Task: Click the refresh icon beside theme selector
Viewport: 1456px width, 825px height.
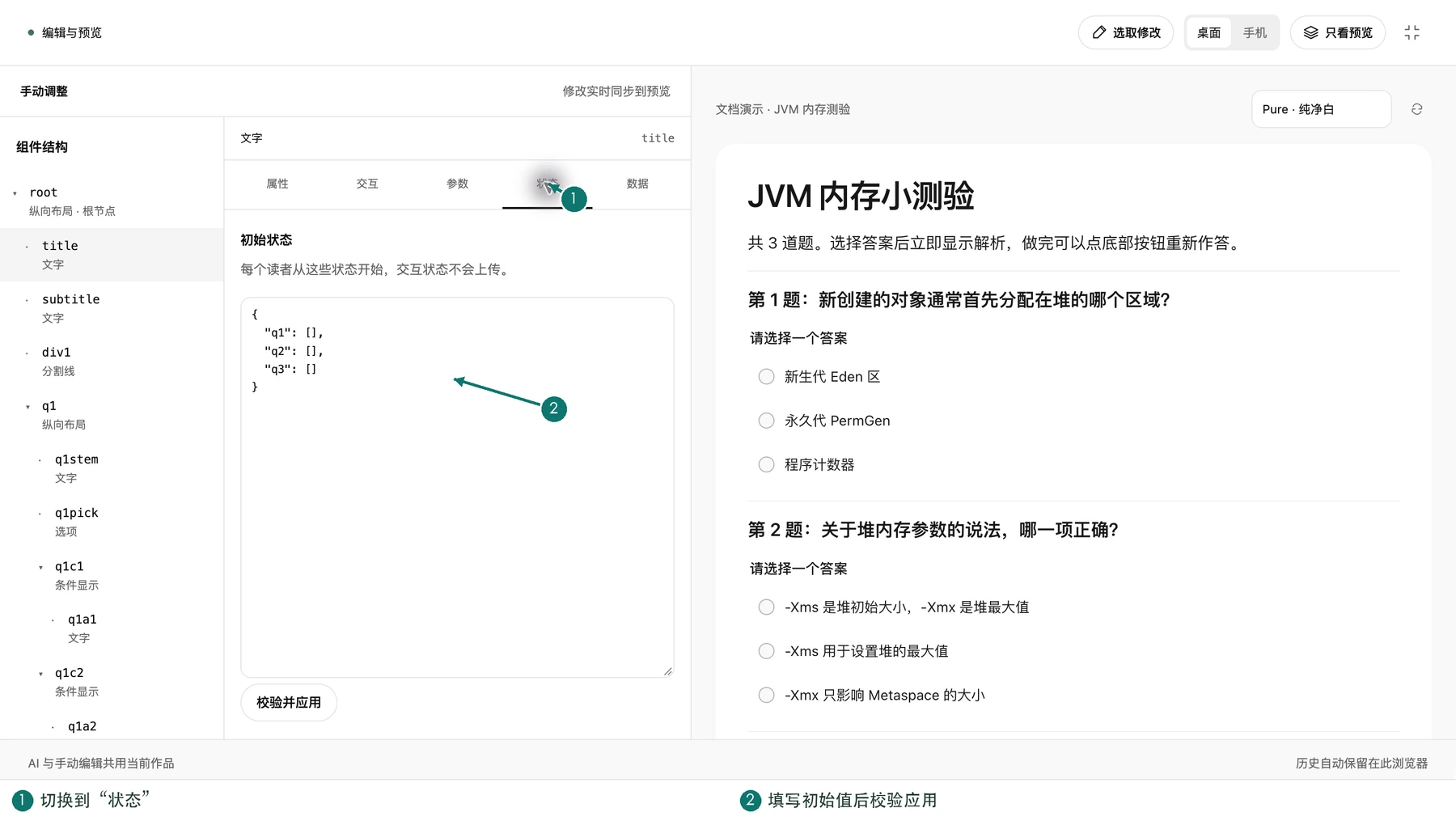Action: 1417,109
